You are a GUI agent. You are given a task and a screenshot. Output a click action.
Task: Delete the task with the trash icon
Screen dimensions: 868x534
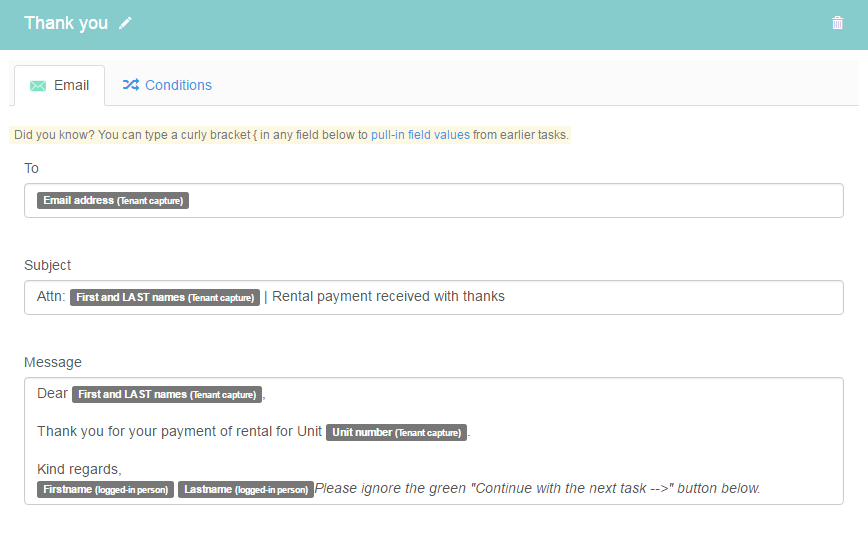(x=837, y=23)
